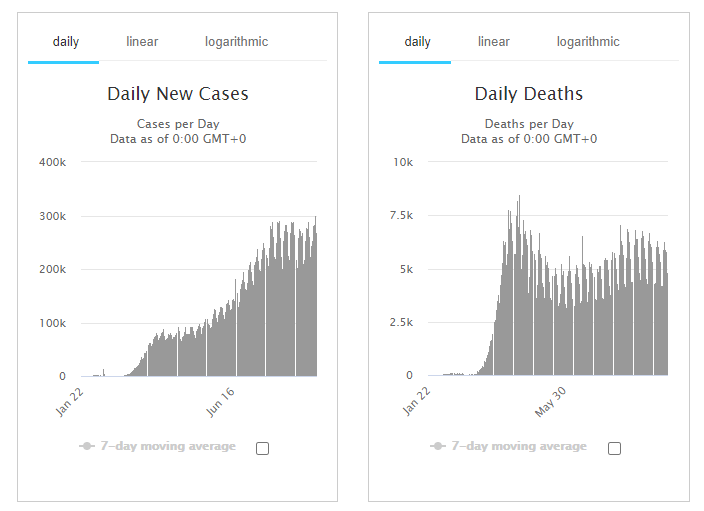Select the daily tab above Daily New Cases
This screenshot has width=704, height=511.
click(66, 42)
